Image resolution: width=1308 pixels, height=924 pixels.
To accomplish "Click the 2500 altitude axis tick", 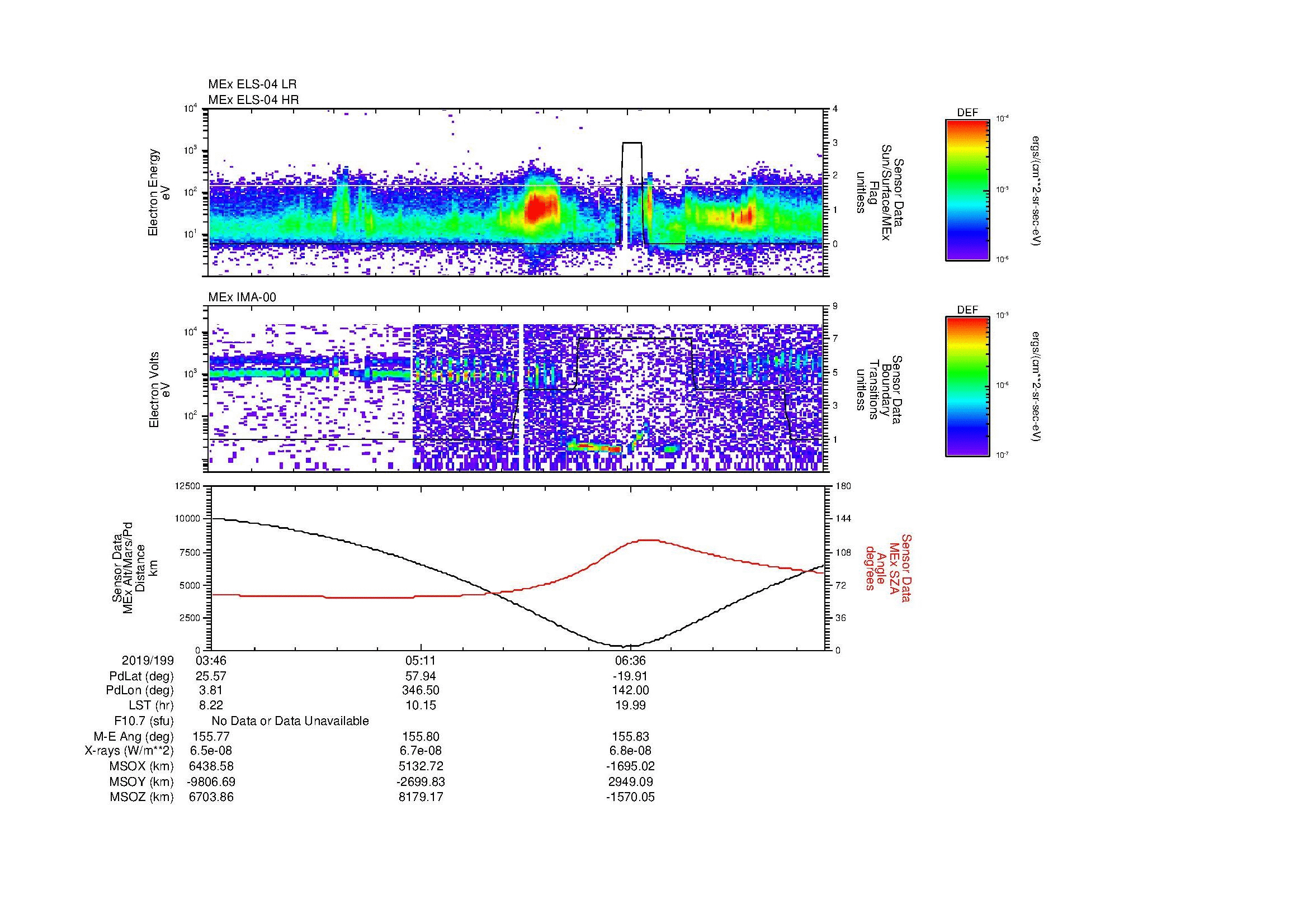I will pos(191,618).
